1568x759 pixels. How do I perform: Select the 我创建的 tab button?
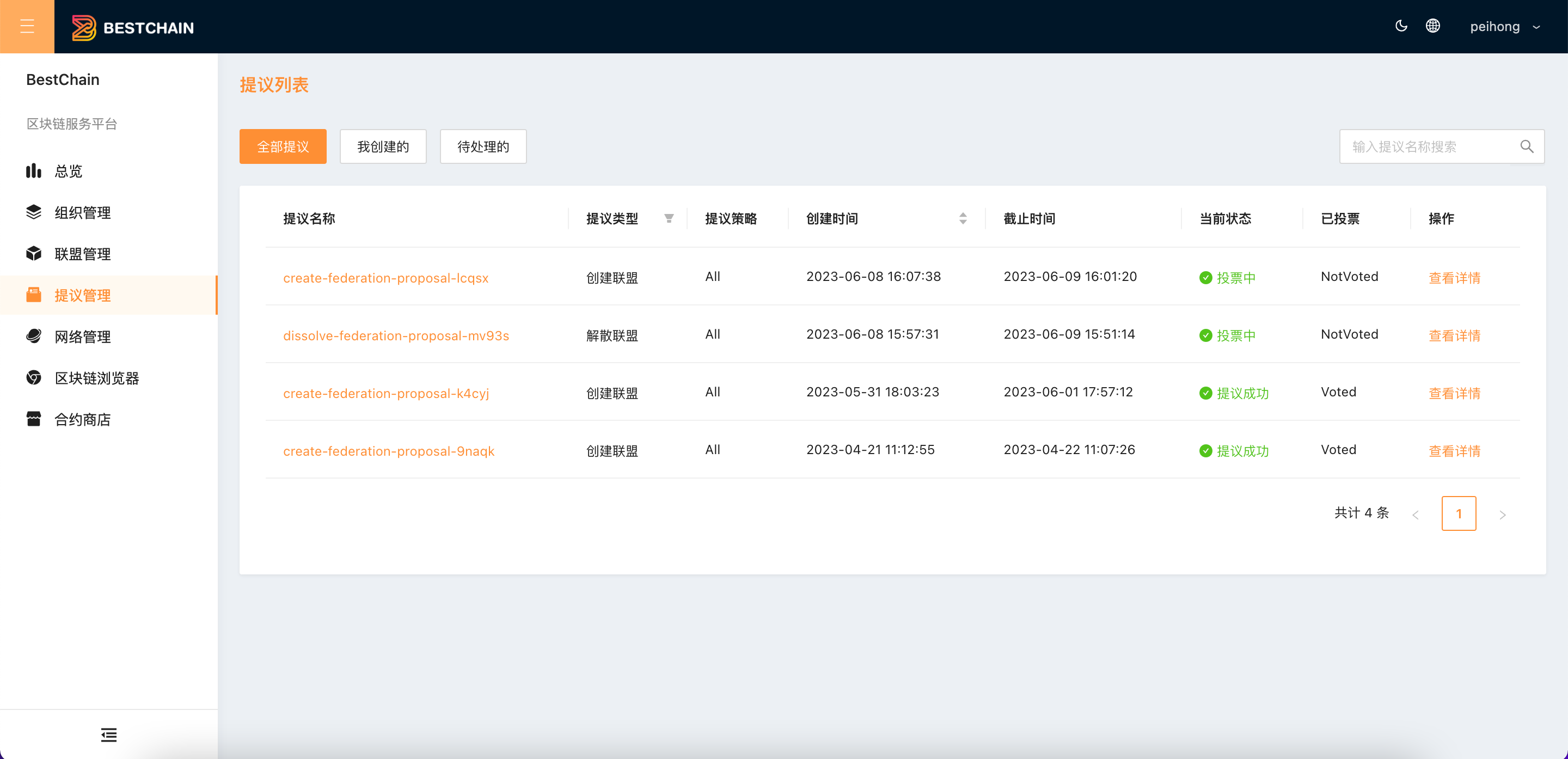(x=383, y=146)
